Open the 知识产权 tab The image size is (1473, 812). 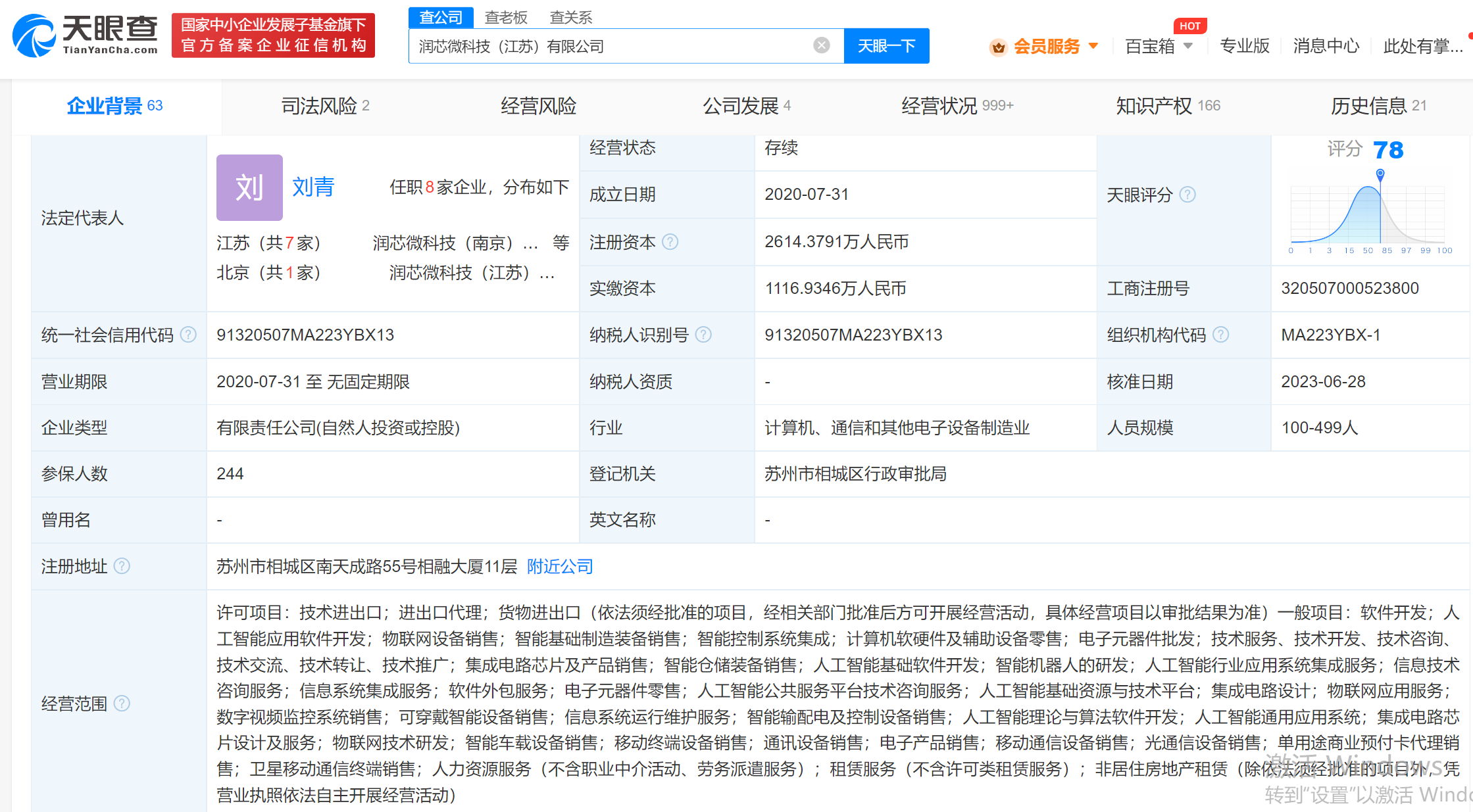pyautogui.click(x=1168, y=106)
